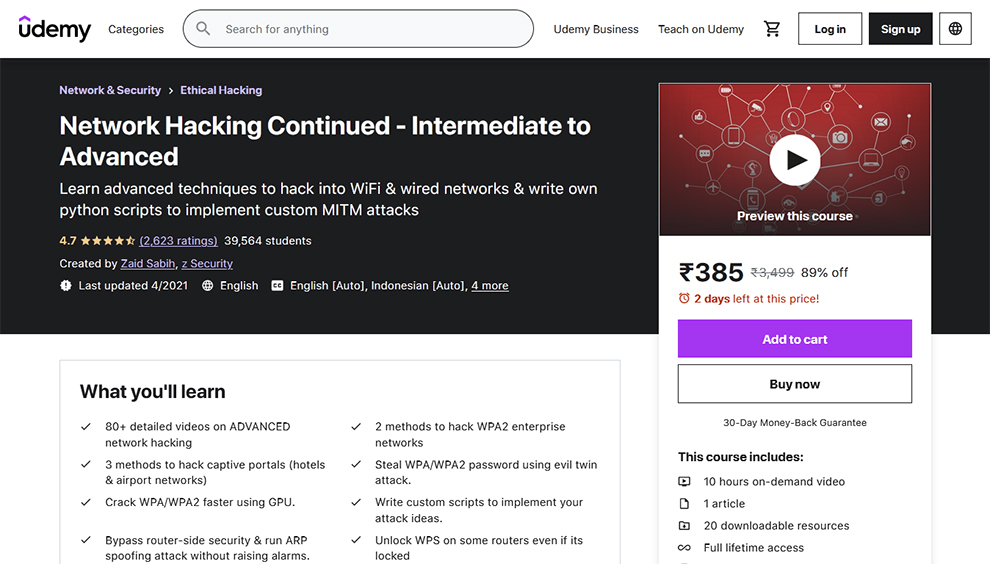Click the closed captions icon
Screen dimensions: 990x564
pos(277,286)
